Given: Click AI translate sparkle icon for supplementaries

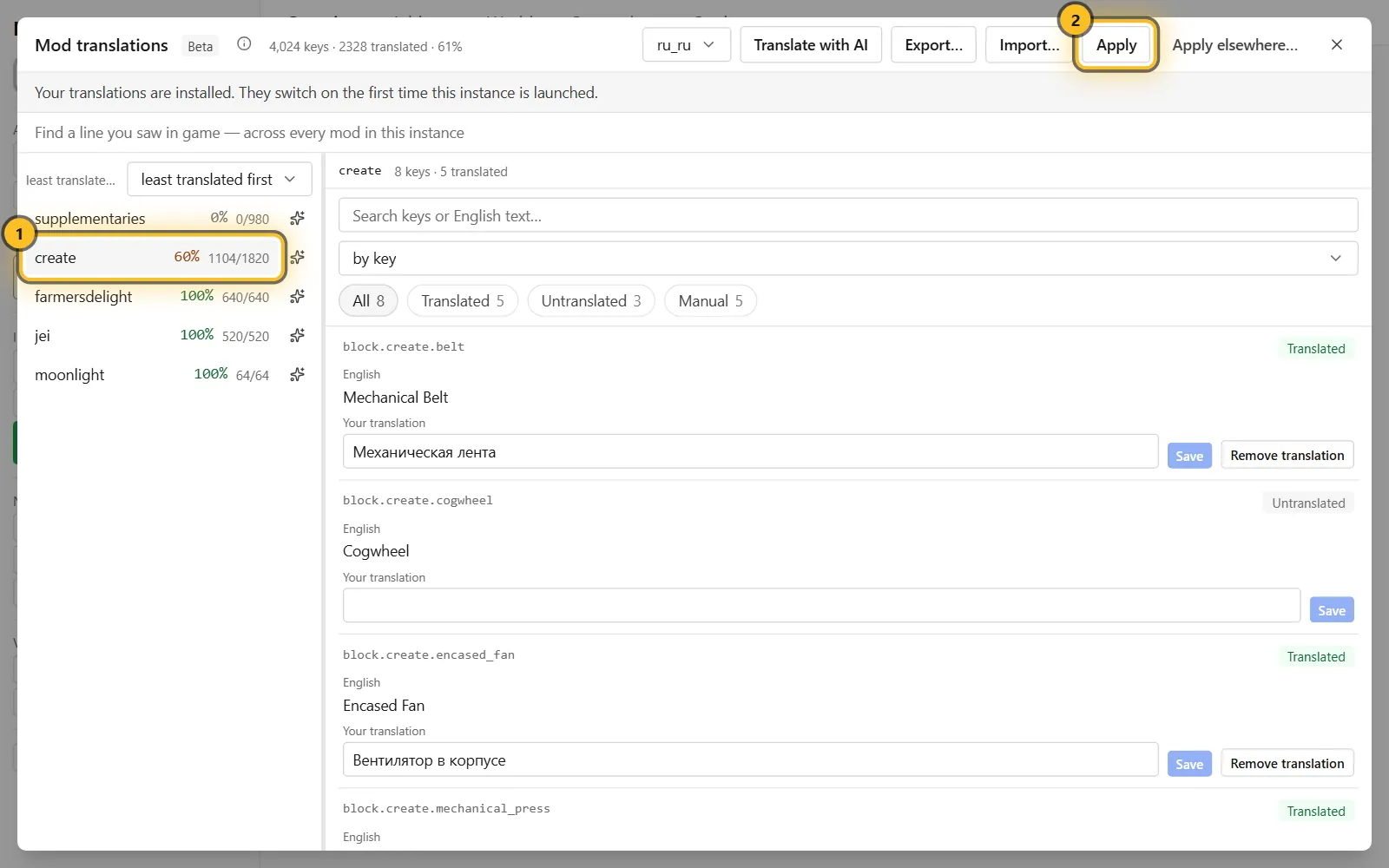Looking at the screenshot, I should (x=297, y=218).
